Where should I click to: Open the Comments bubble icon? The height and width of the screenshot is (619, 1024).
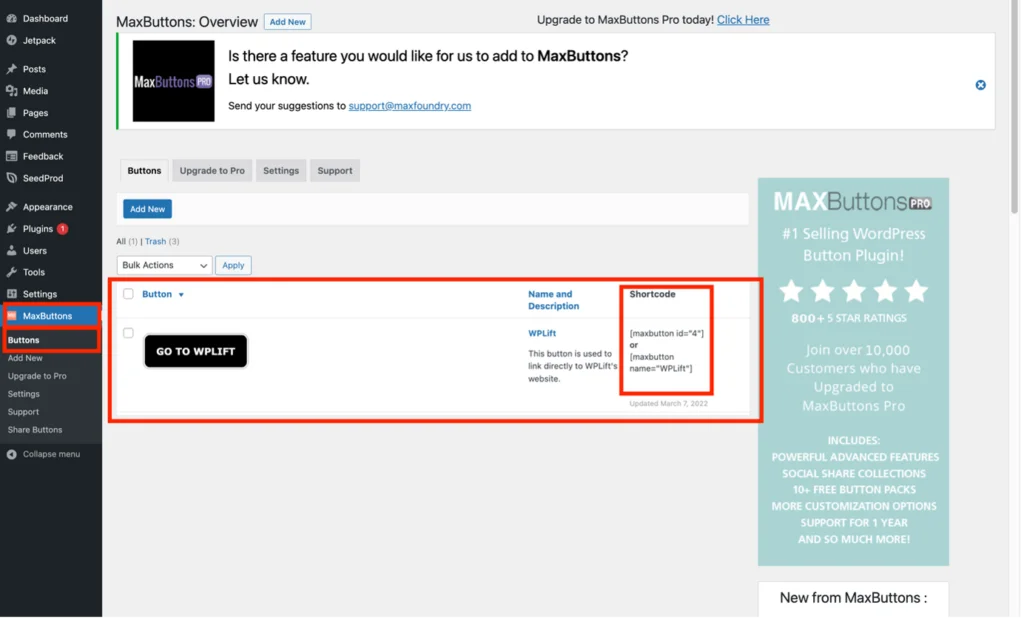coord(12,134)
